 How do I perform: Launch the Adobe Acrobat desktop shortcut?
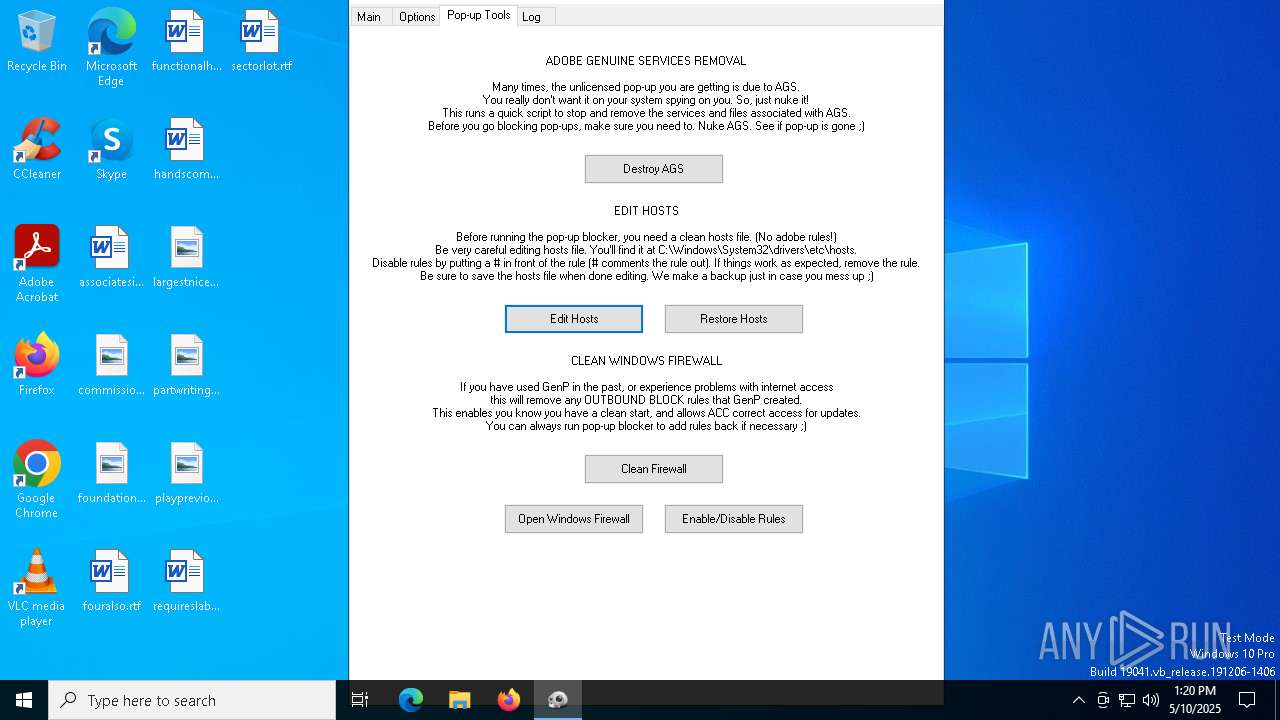coord(37,264)
